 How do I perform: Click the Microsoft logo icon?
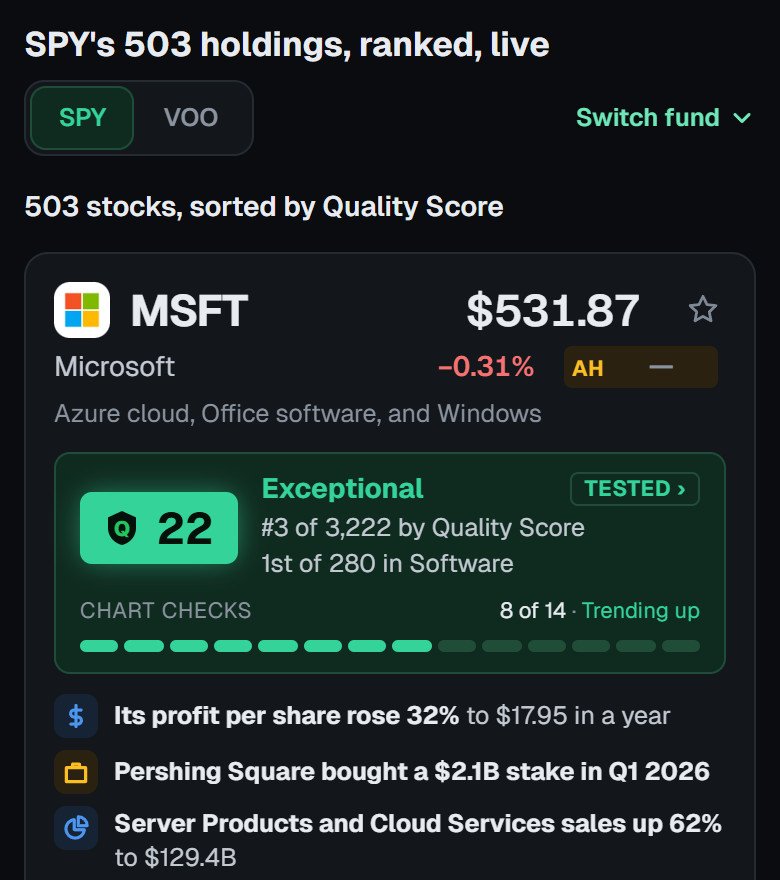coord(82,310)
